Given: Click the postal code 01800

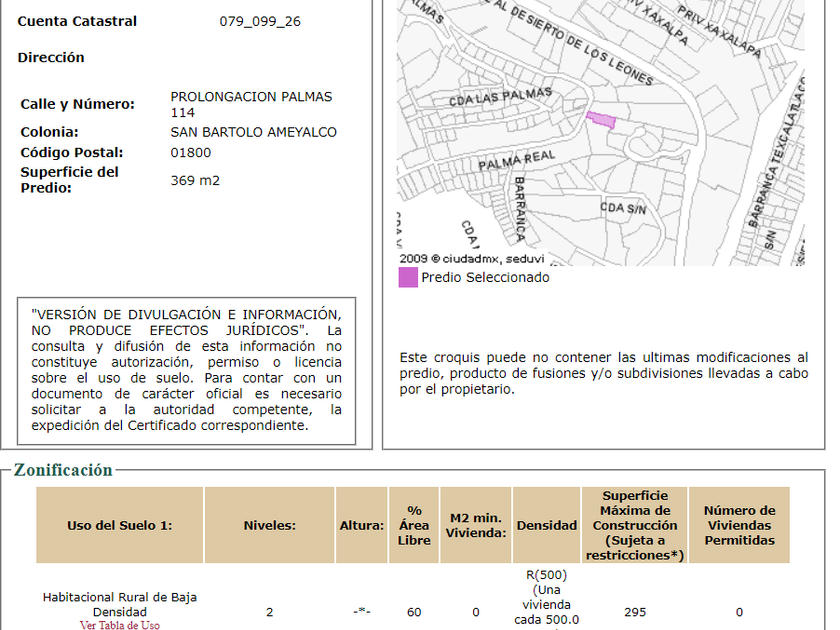Looking at the screenshot, I should pos(191,153).
